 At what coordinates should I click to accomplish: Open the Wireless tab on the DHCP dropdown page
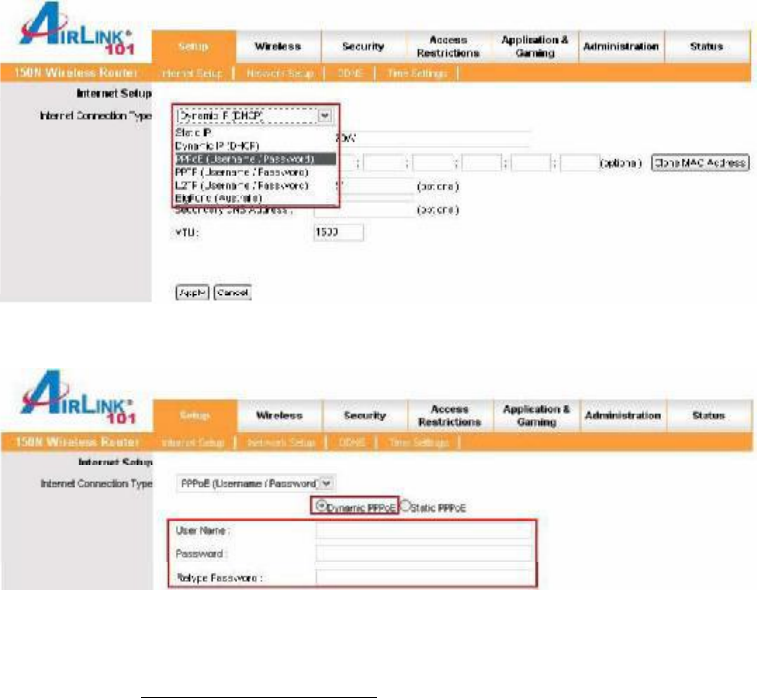pyautogui.click(x=278, y=46)
